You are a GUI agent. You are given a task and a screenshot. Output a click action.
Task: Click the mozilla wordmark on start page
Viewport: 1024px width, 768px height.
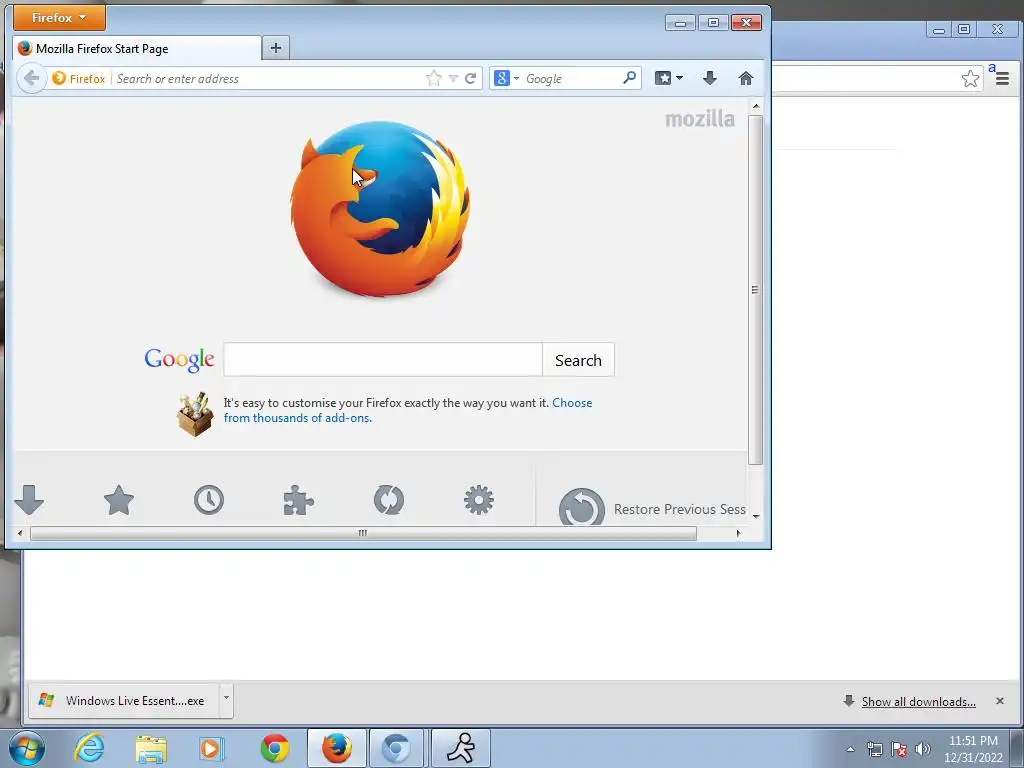point(699,119)
